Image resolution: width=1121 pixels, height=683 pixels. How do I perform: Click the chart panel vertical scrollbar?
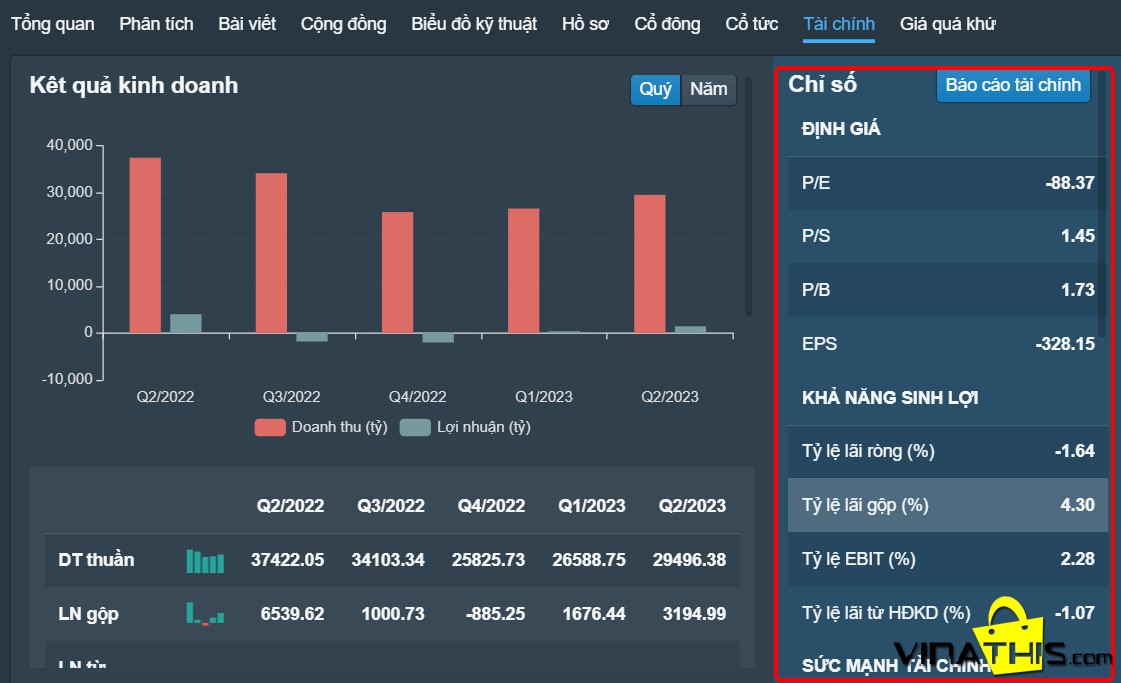pyautogui.click(x=749, y=195)
